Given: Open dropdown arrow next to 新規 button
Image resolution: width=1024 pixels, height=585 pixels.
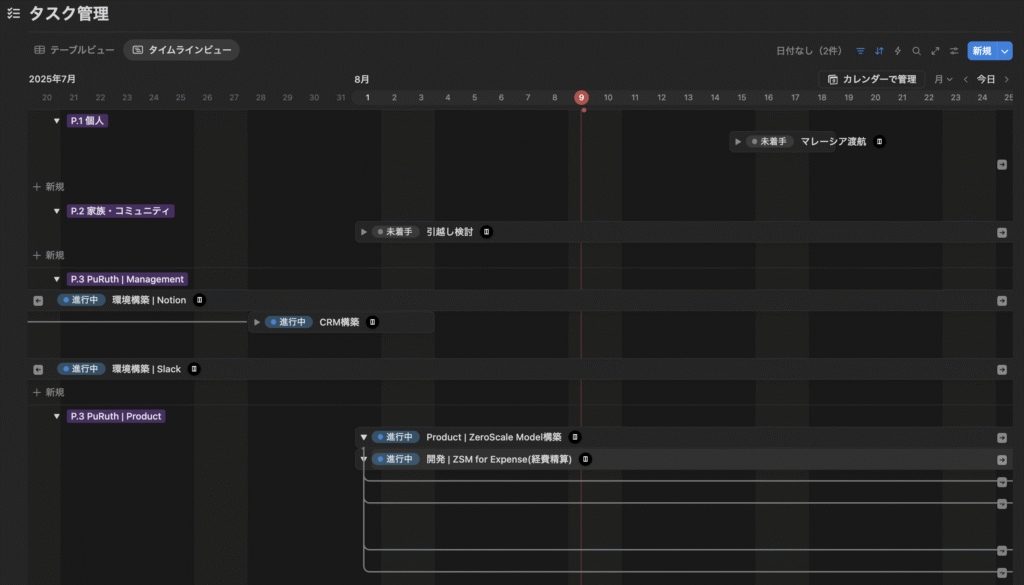Looking at the screenshot, I should click(x=1005, y=50).
